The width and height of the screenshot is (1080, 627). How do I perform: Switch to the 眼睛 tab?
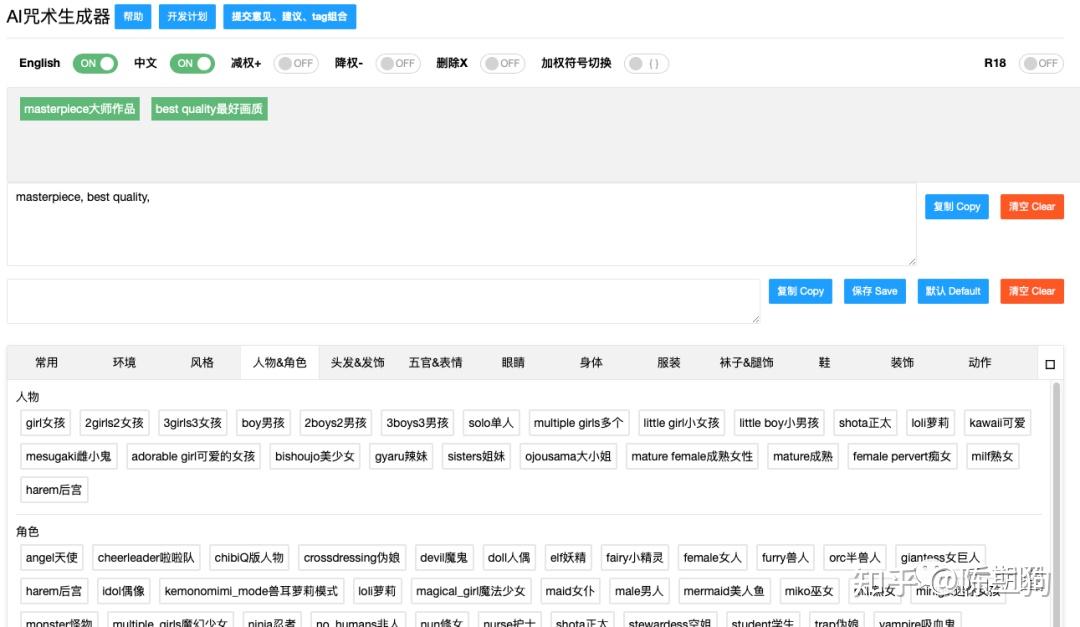tap(513, 363)
